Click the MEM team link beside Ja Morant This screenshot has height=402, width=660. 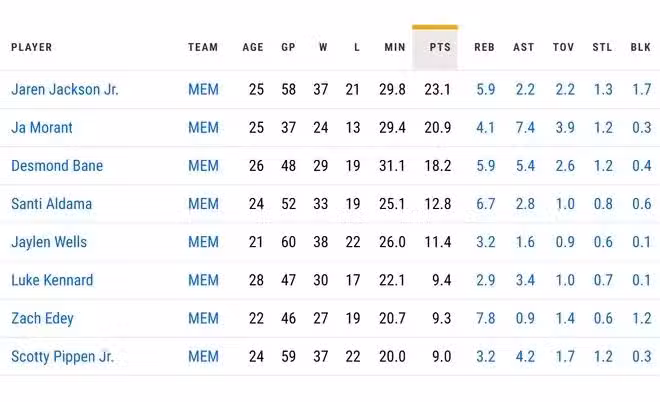[203, 128]
